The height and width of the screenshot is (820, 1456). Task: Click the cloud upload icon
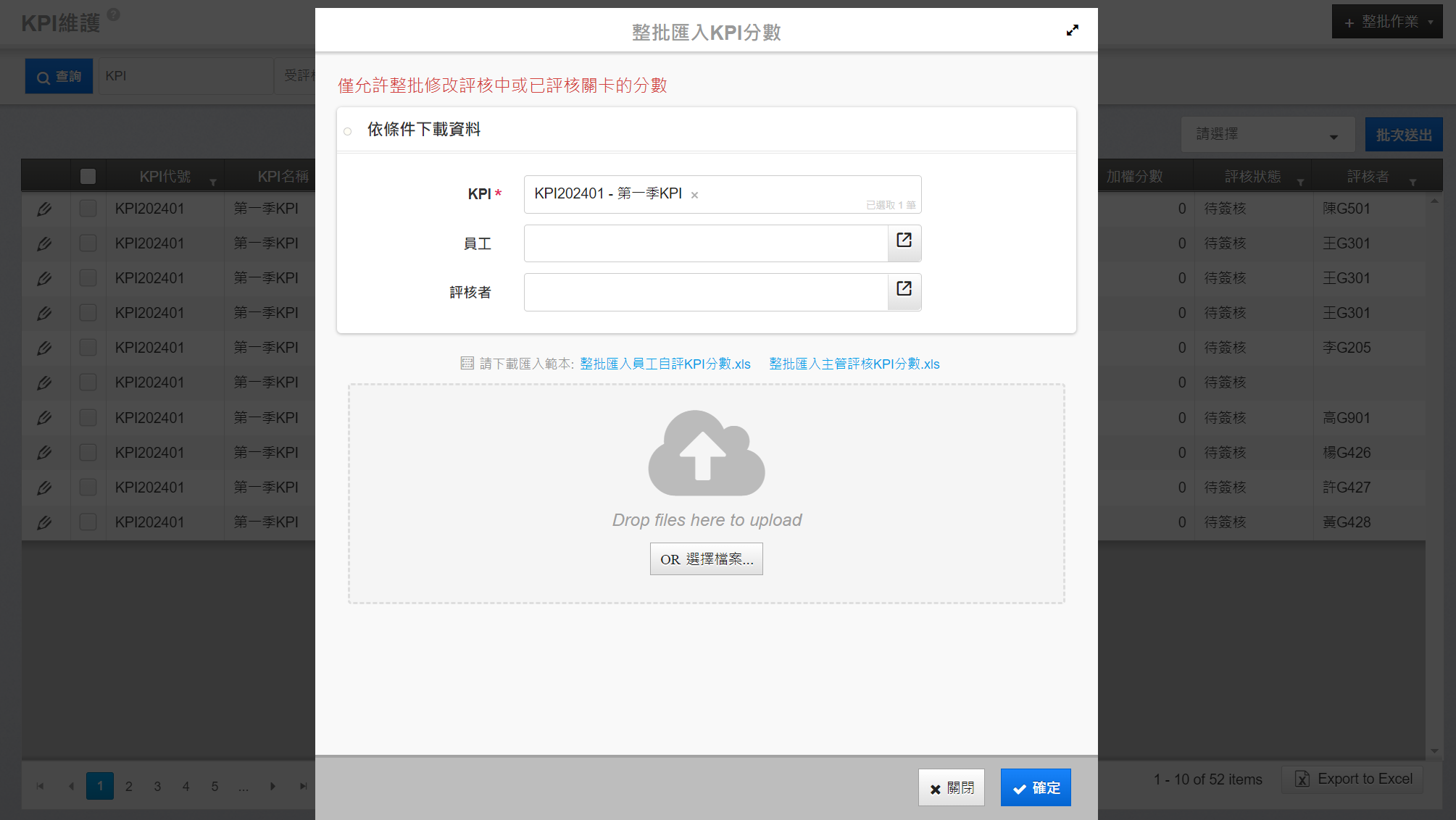click(x=706, y=453)
